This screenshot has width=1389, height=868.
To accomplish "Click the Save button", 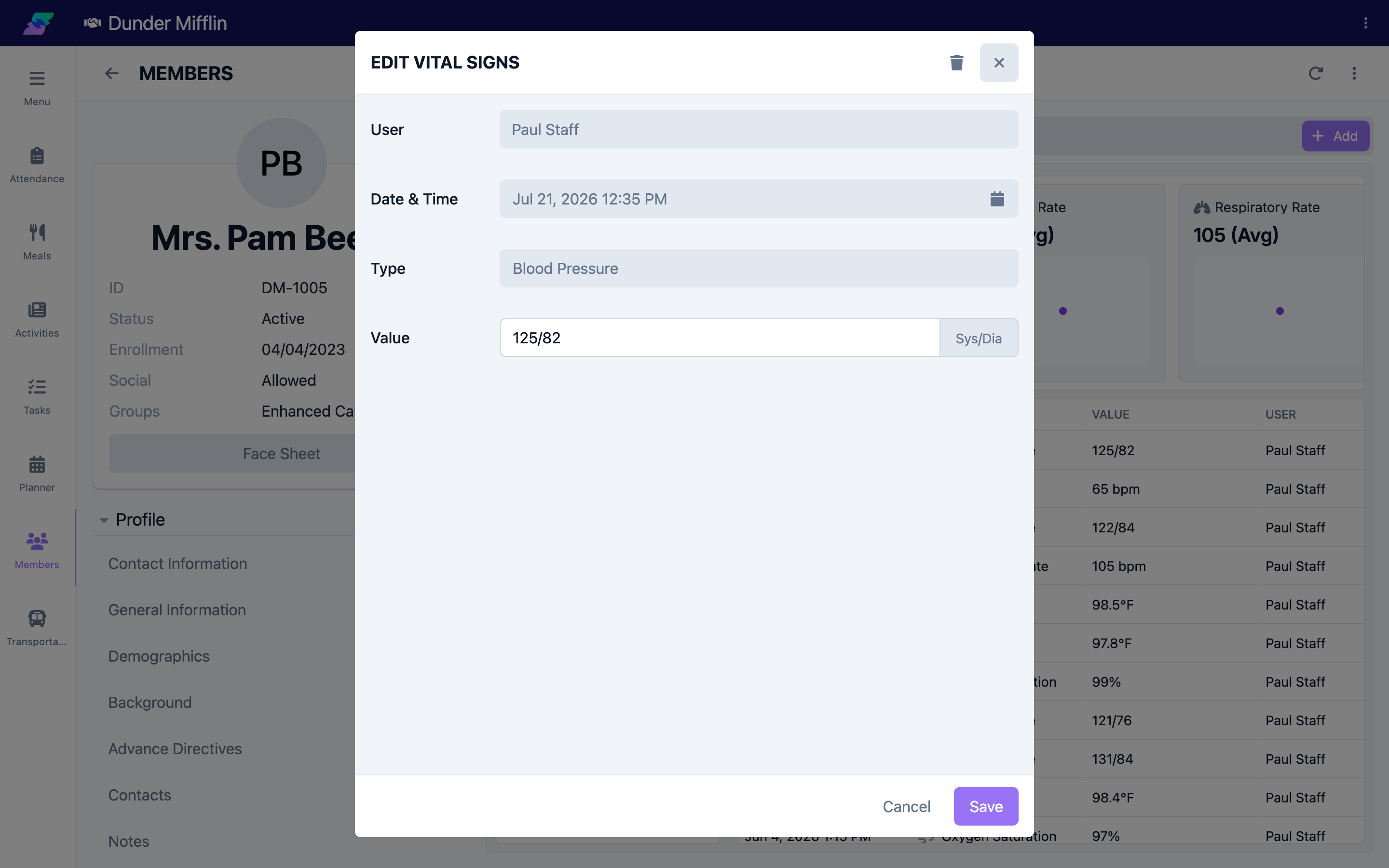I will point(985,806).
